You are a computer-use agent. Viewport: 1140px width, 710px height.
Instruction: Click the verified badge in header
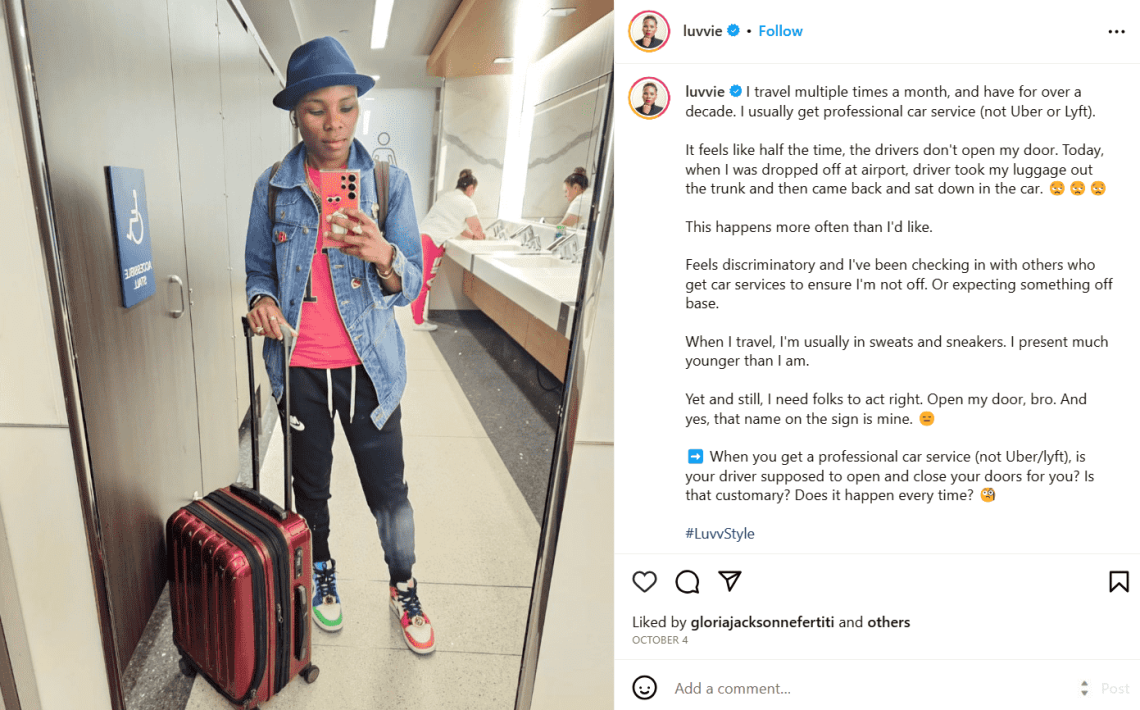click(x=734, y=31)
